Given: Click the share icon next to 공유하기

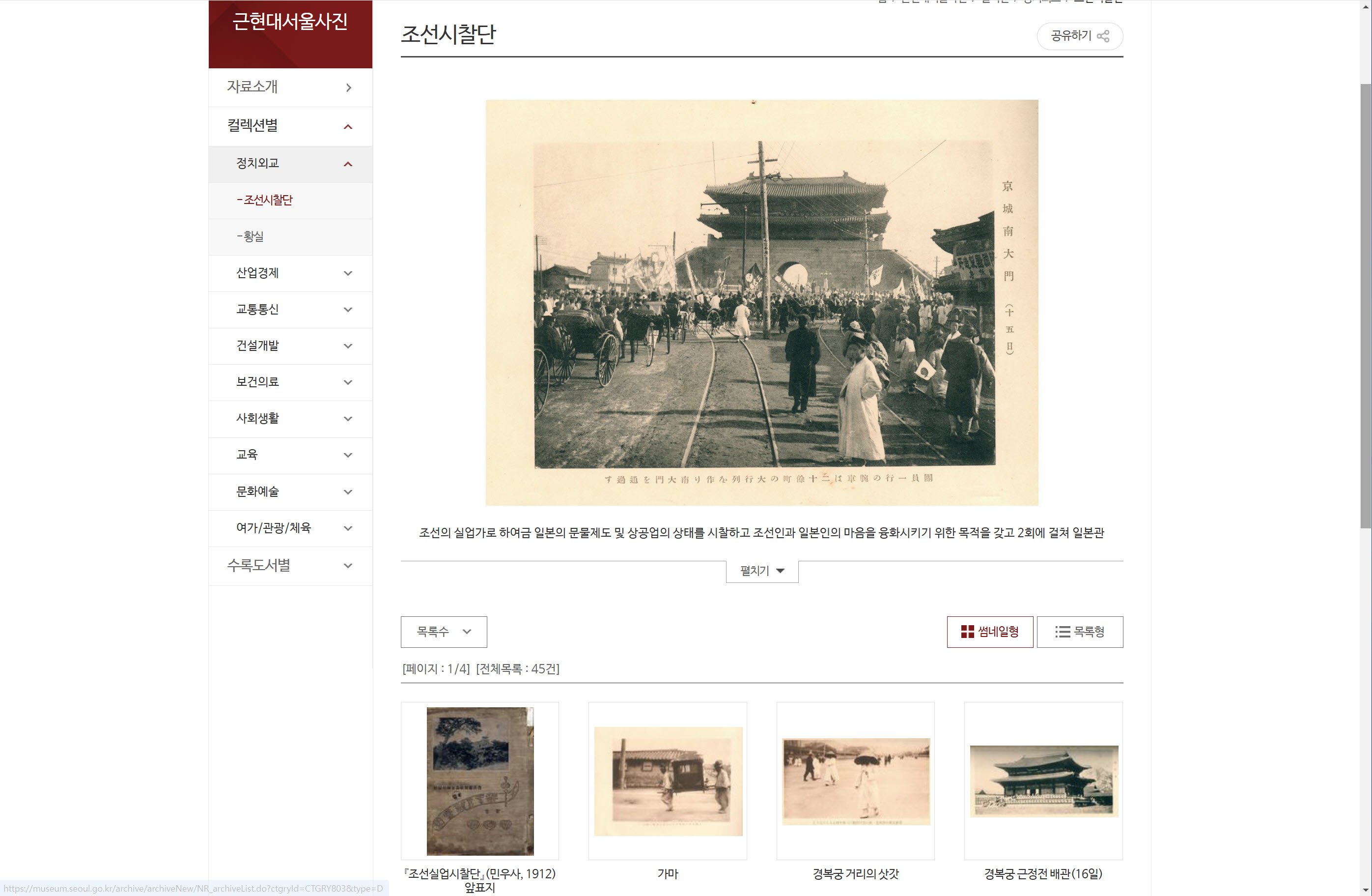Looking at the screenshot, I should (x=1103, y=36).
